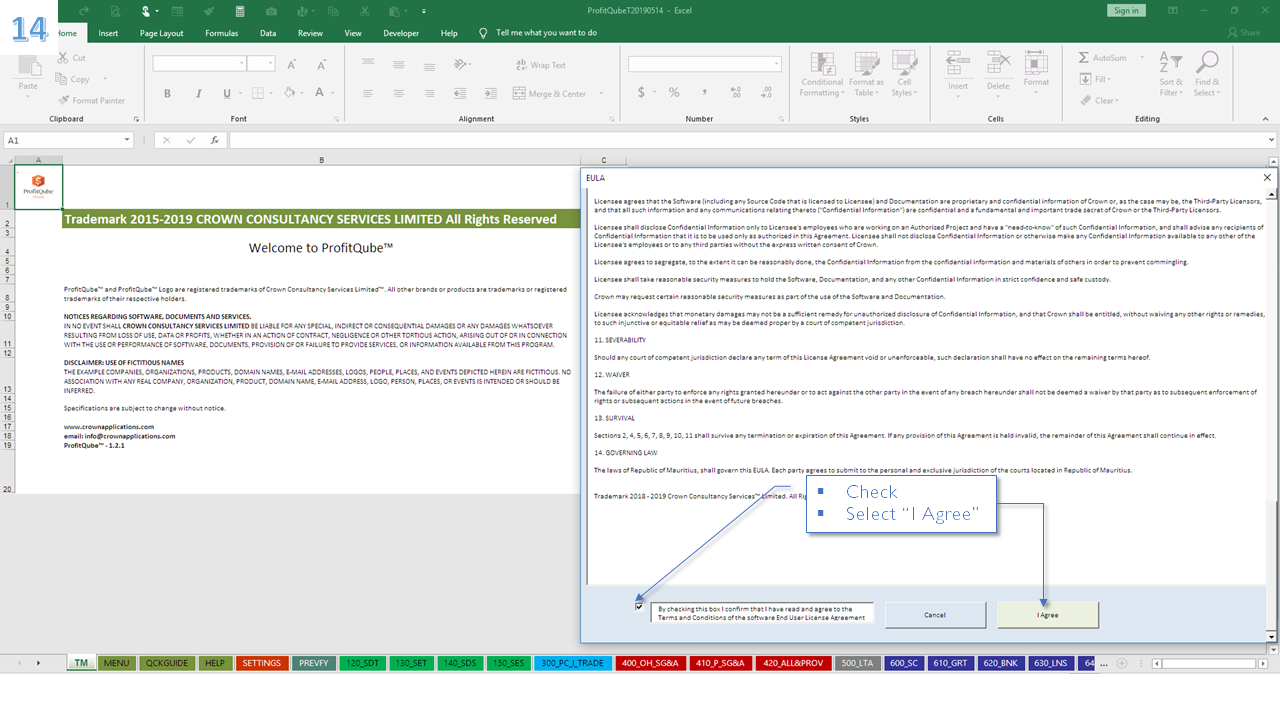The width and height of the screenshot is (1280, 720).
Task: Select the SETTINGS sheet tab
Action: pos(262,663)
